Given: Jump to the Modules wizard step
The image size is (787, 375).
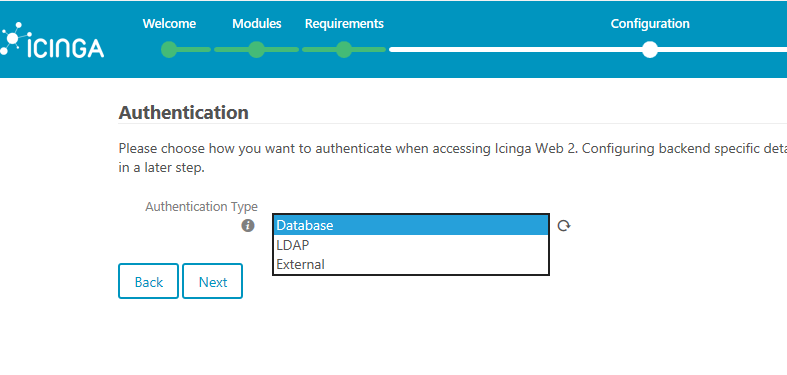Looking at the screenshot, I should [256, 24].
